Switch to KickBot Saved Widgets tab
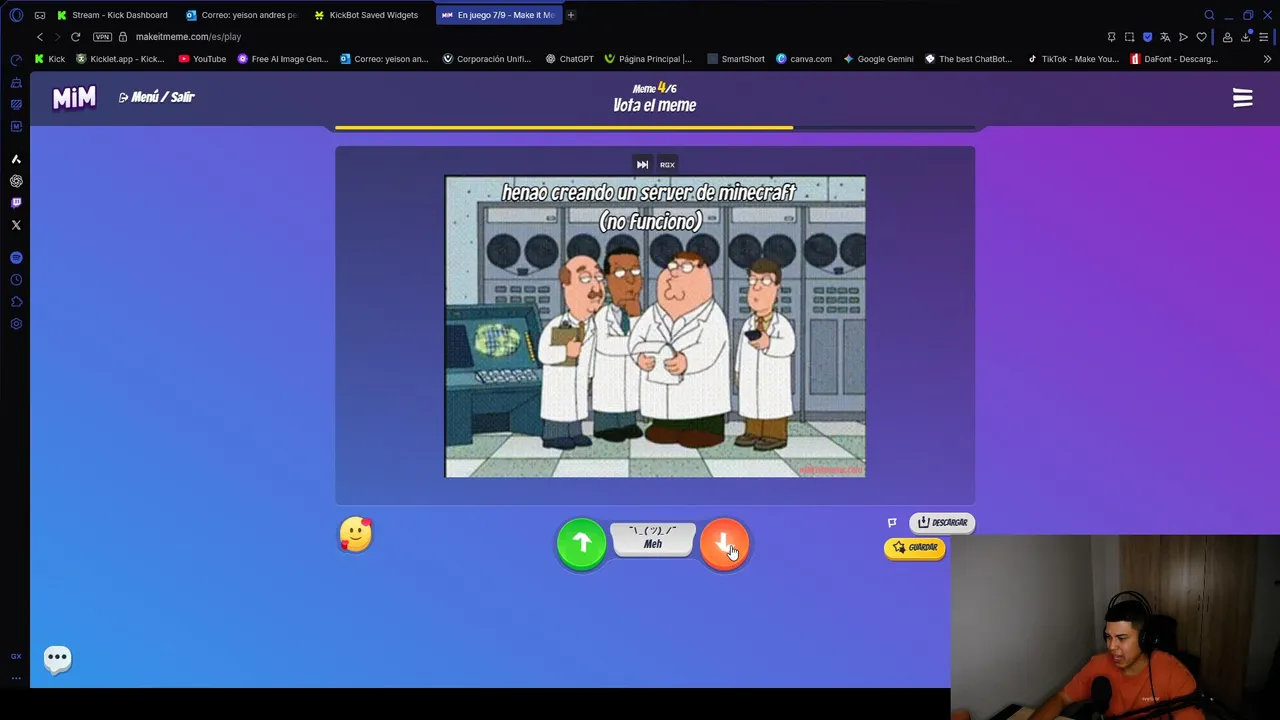The height and width of the screenshot is (720, 1280). (367, 15)
